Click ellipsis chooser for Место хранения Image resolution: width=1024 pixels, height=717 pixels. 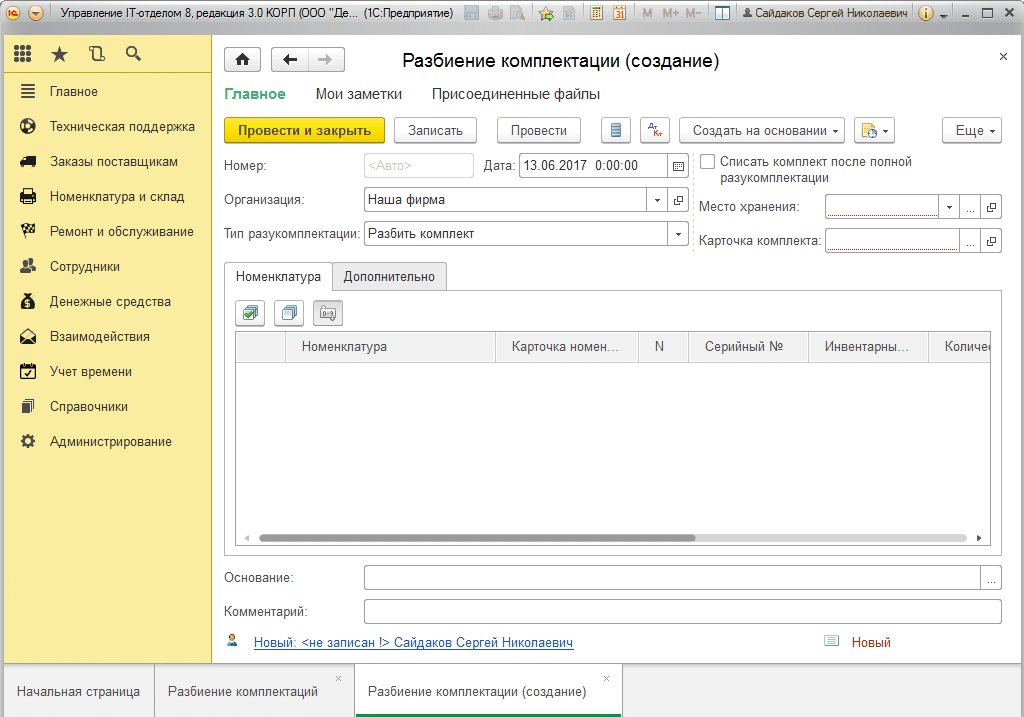tap(970, 208)
